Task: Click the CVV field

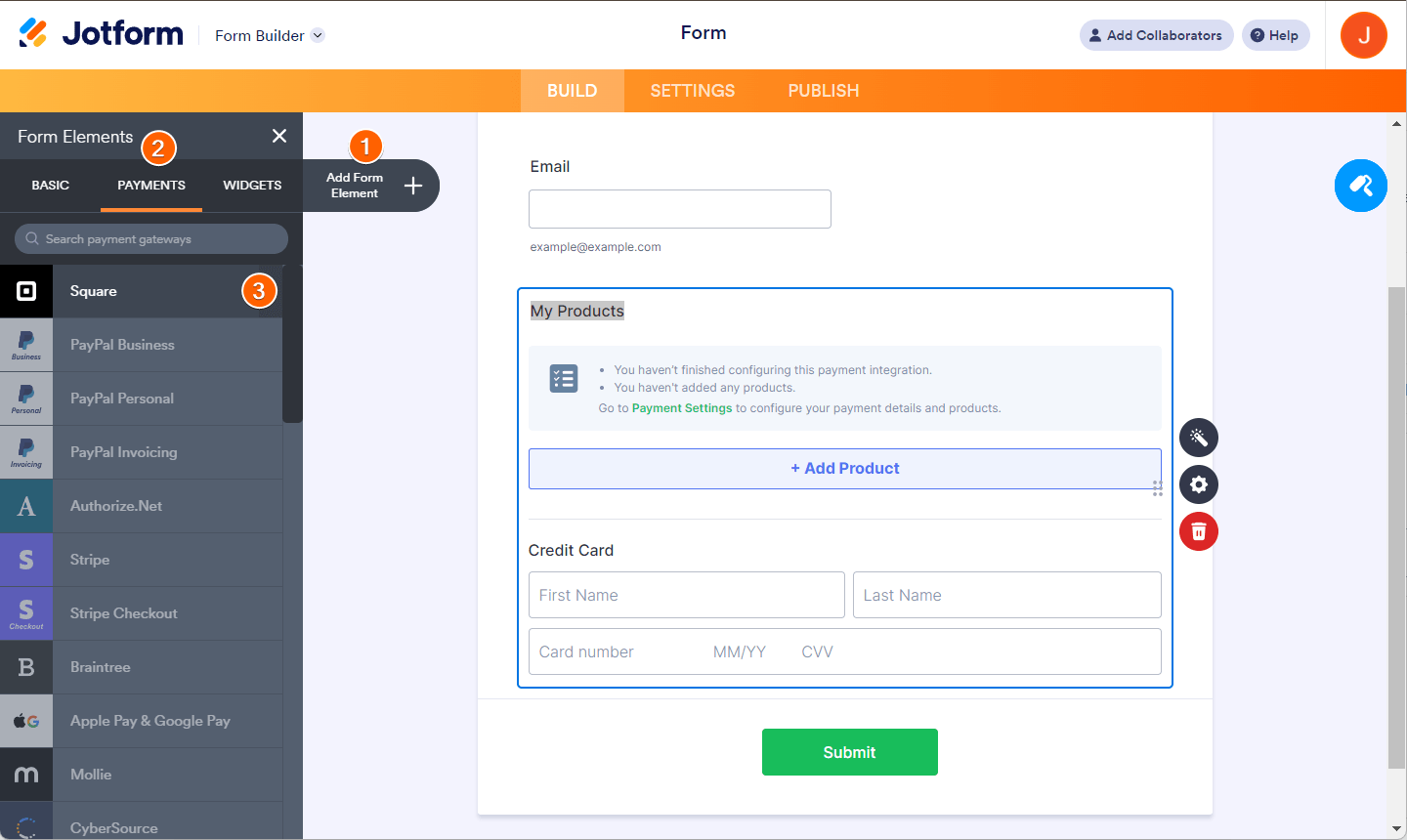Action: 818,651
